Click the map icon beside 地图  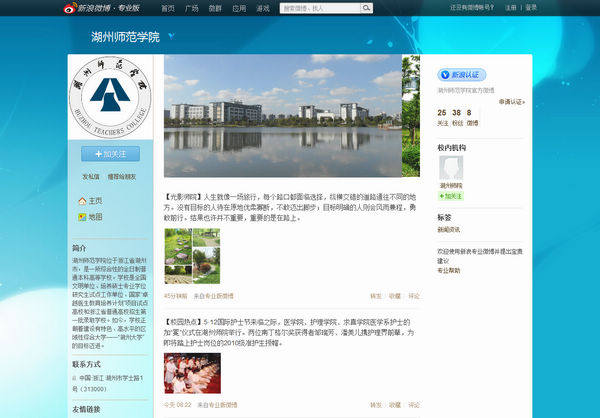pyautogui.click(x=81, y=216)
